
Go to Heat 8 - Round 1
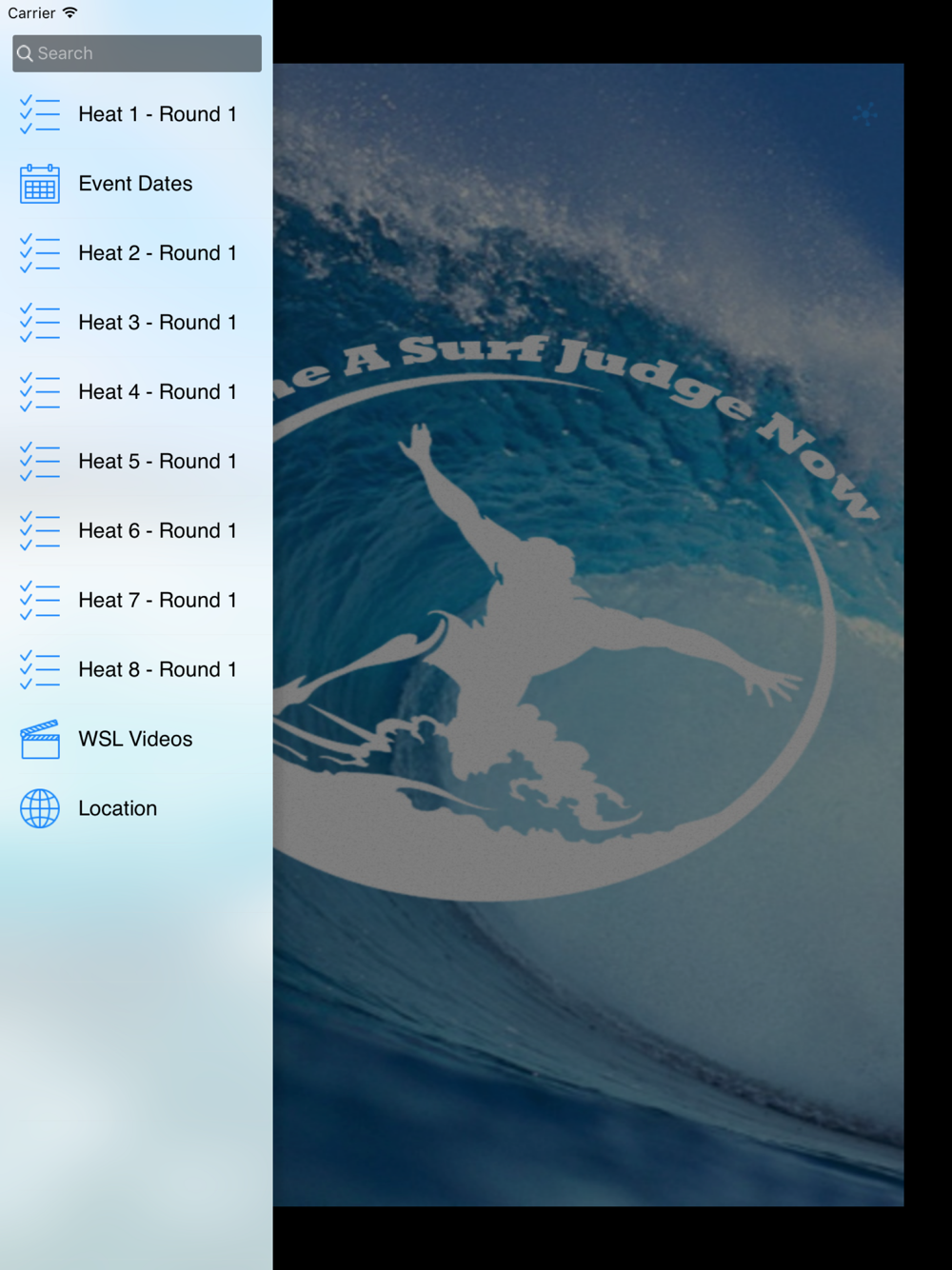tap(136, 670)
